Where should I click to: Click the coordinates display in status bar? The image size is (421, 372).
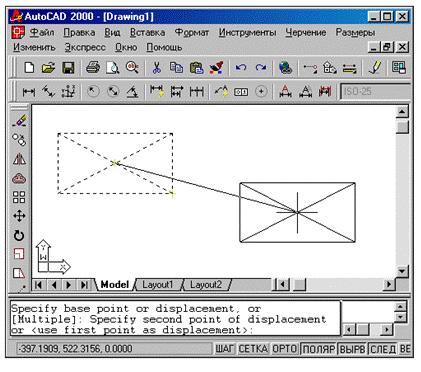coord(114,349)
